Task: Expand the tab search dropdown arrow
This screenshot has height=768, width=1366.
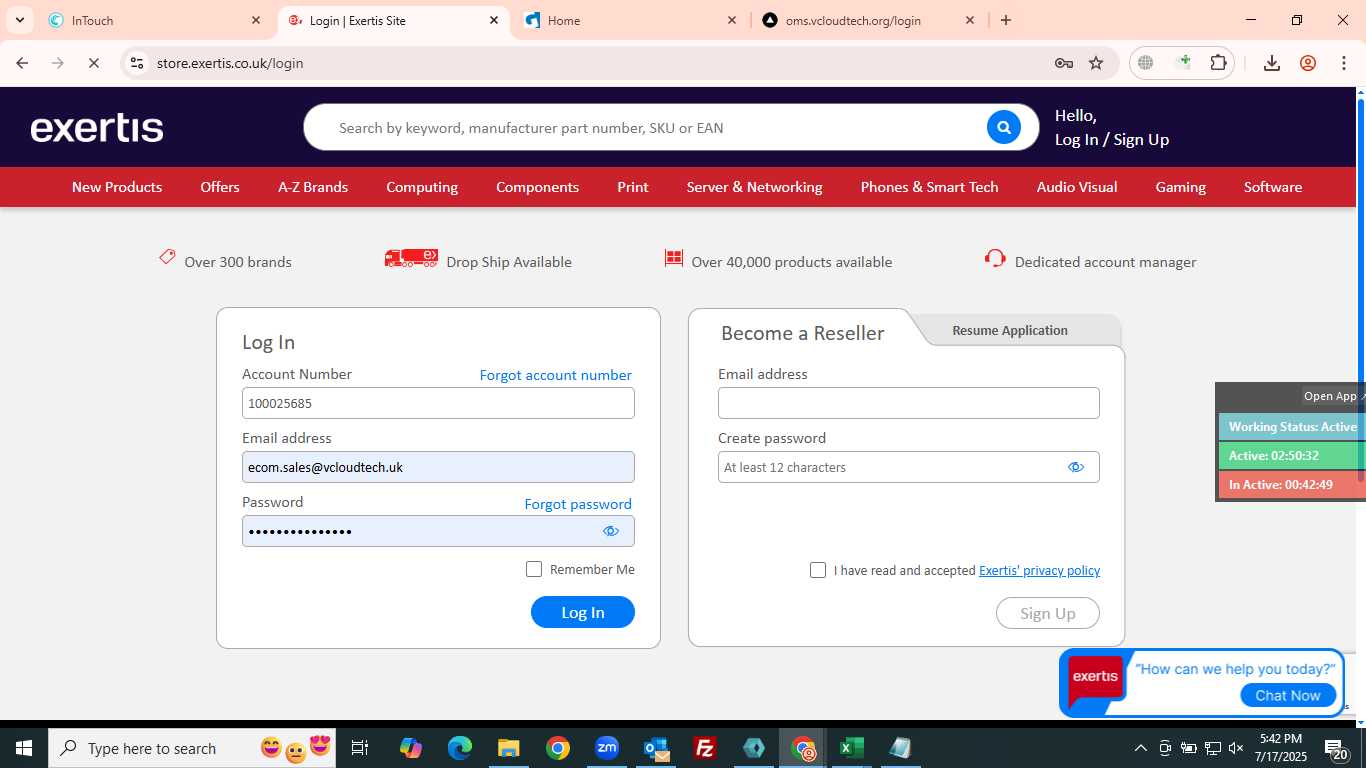Action: tap(19, 20)
